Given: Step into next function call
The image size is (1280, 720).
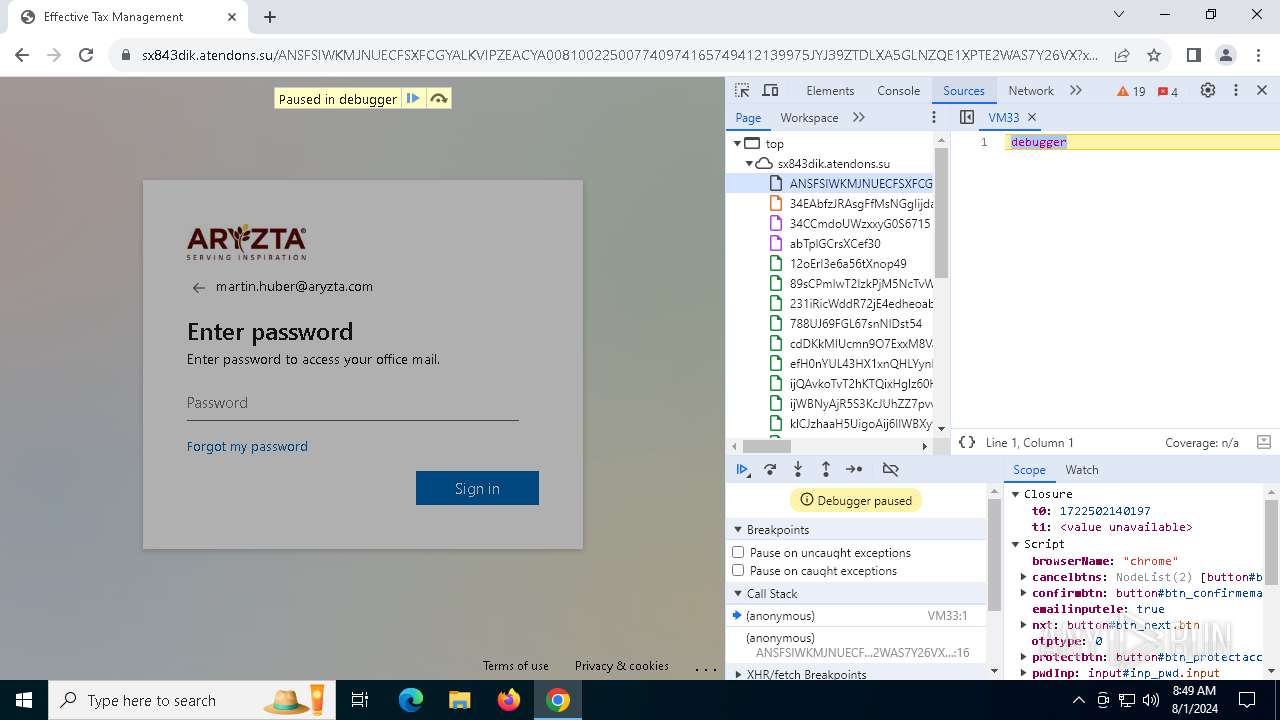Looking at the screenshot, I should point(798,469).
